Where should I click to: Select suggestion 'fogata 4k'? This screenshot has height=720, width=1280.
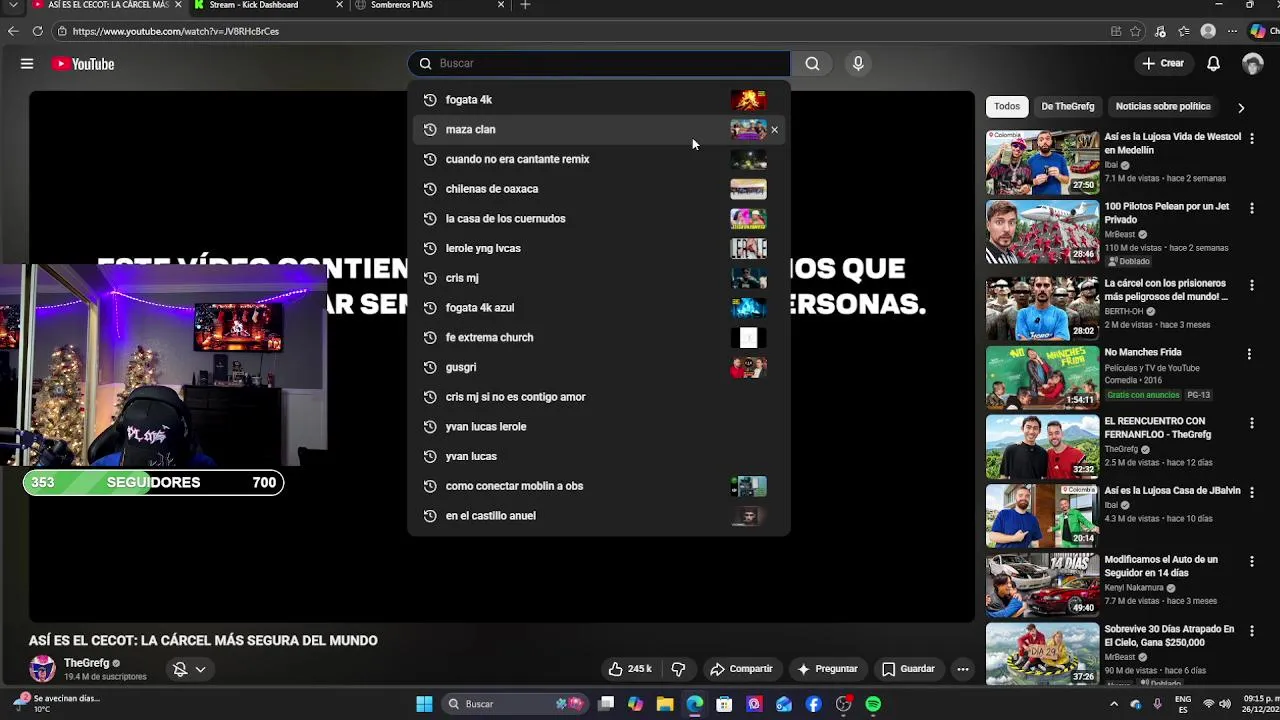(599, 100)
